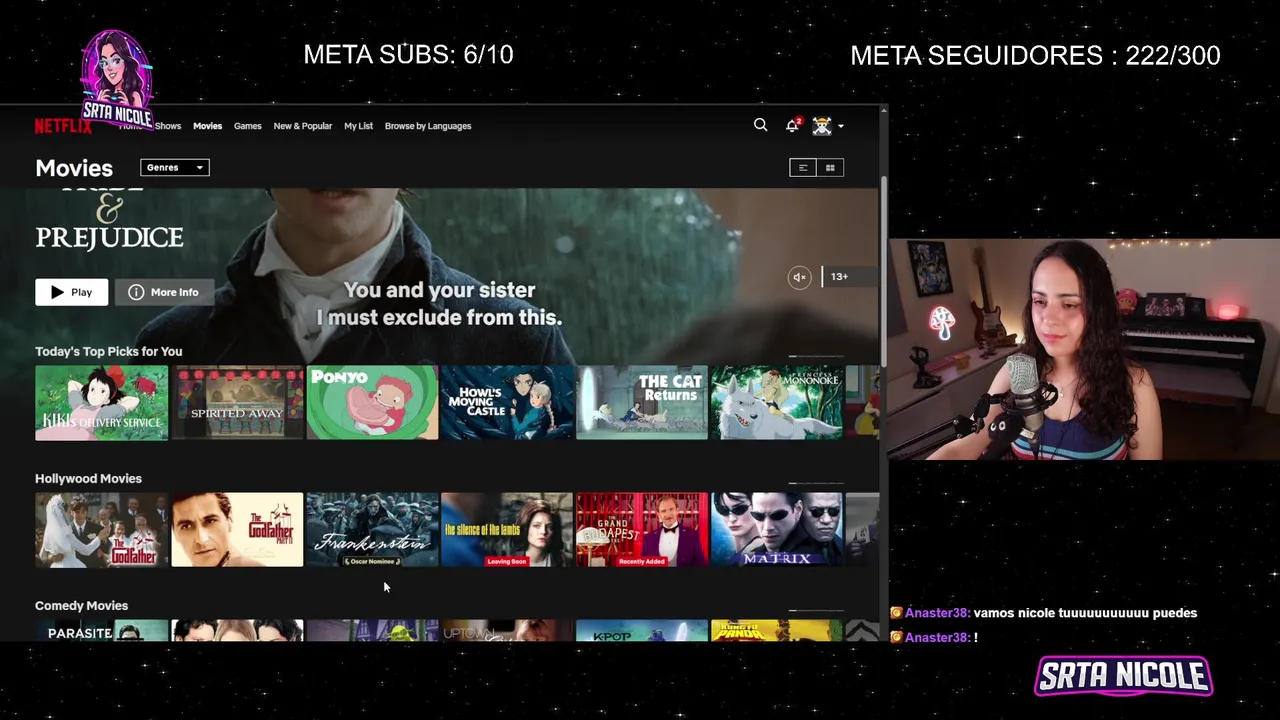Screen dimensions: 1280x720
Task: Select Movies in navigation bar
Action: point(207,126)
